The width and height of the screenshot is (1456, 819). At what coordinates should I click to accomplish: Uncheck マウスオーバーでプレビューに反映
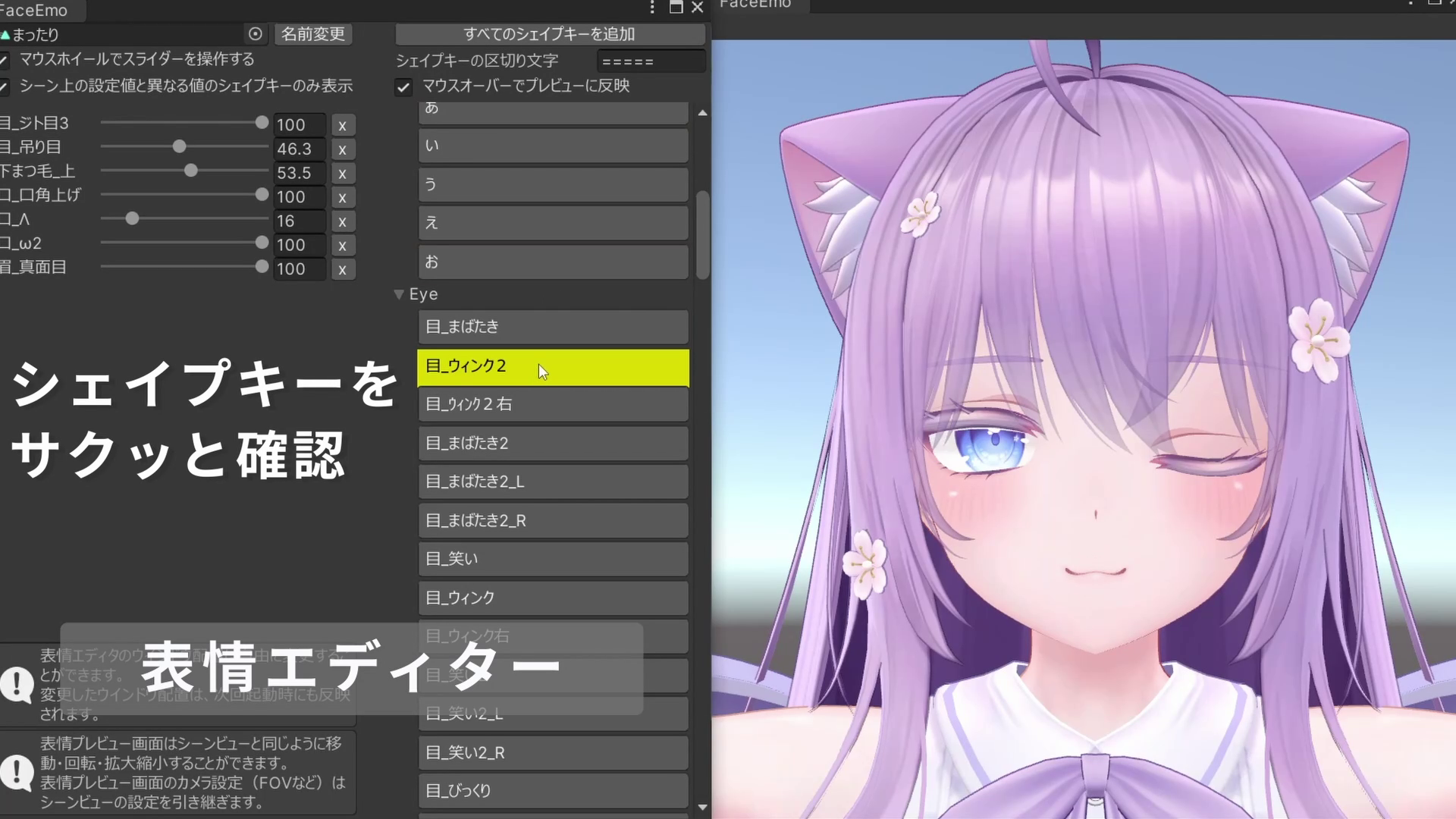[403, 87]
